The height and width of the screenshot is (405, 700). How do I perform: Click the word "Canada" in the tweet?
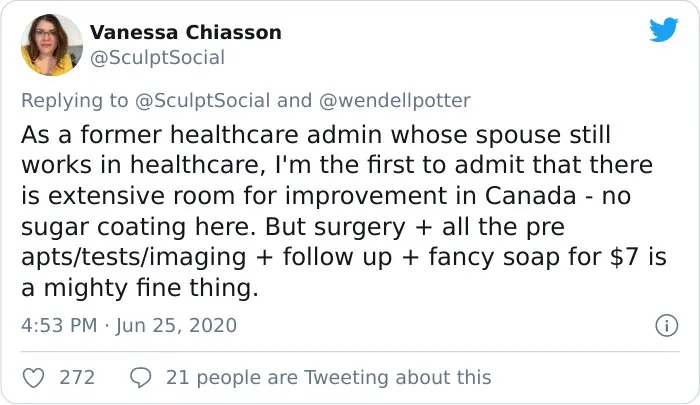pos(530,196)
